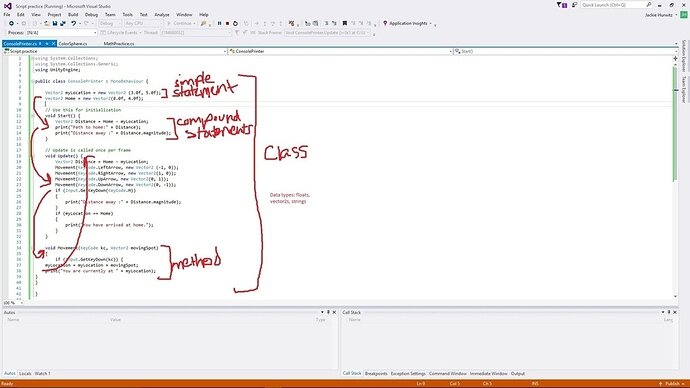Click the Continue button
Screen dimensions: 690x388
click(179, 23)
